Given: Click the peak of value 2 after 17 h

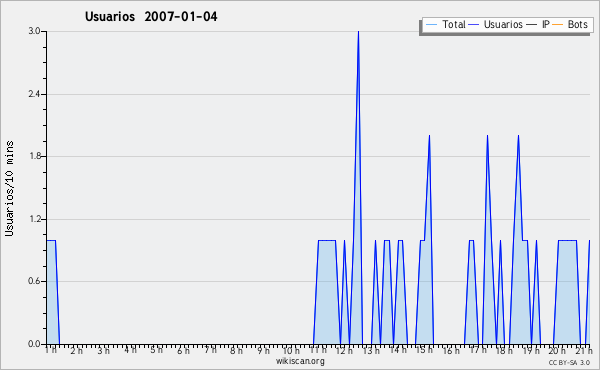Looking at the screenshot, I should 487,136.
